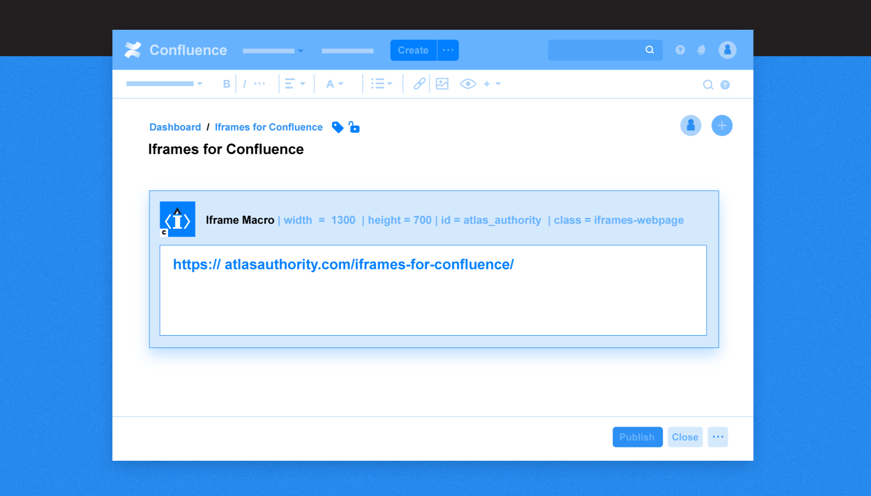This screenshot has width=871, height=496.
Task: Open the more options next to Create
Action: (x=448, y=50)
